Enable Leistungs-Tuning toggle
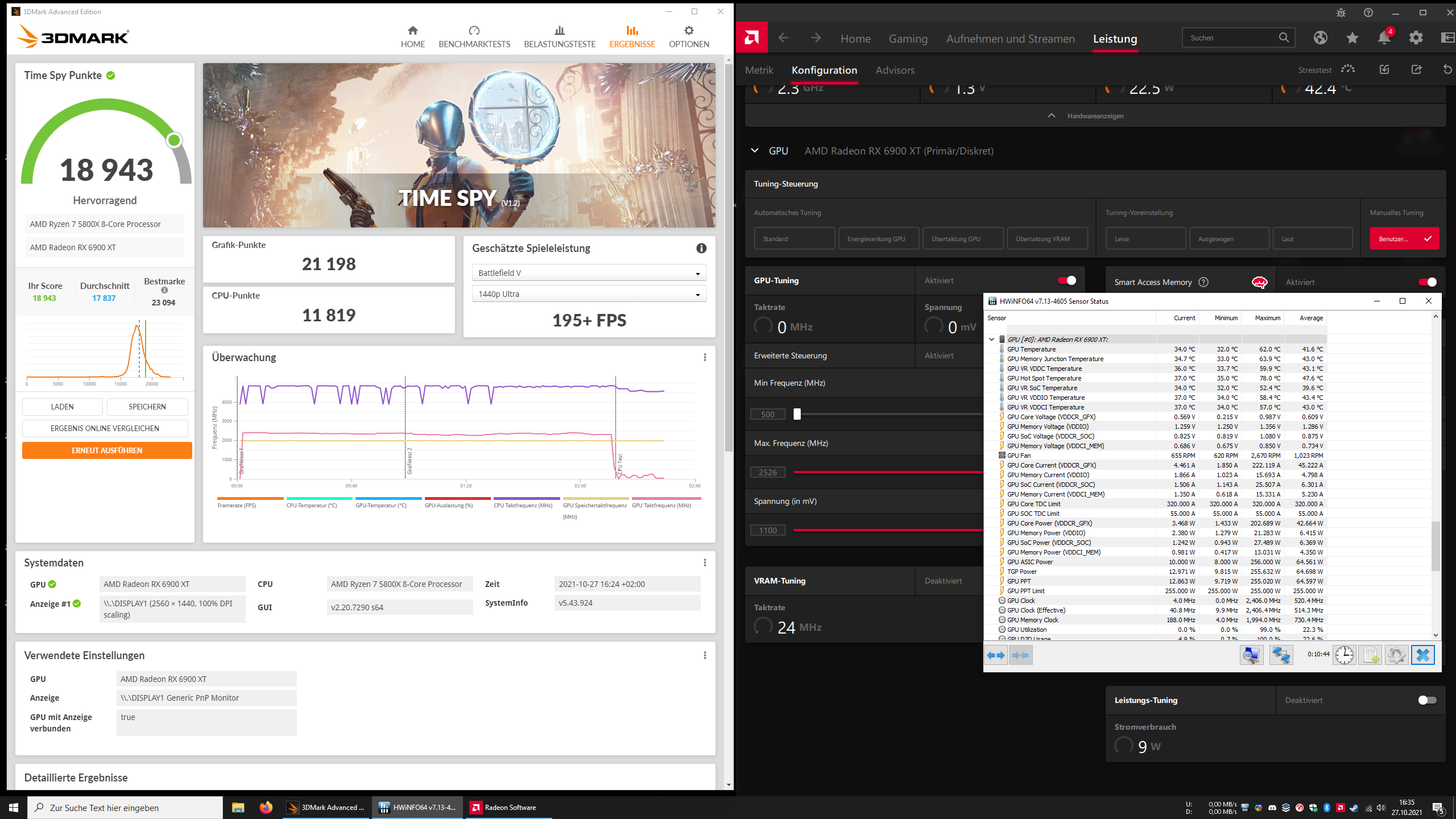Image resolution: width=1456 pixels, height=819 pixels. click(x=1427, y=700)
